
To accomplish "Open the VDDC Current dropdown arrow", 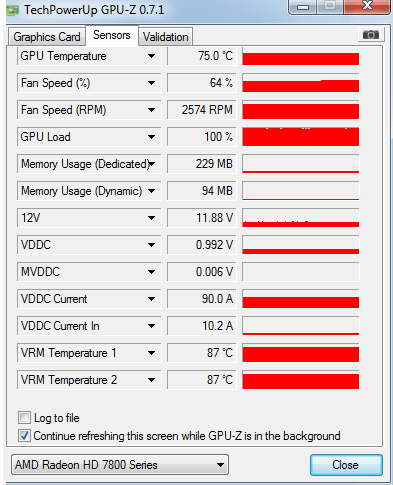I will click(x=151, y=299).
